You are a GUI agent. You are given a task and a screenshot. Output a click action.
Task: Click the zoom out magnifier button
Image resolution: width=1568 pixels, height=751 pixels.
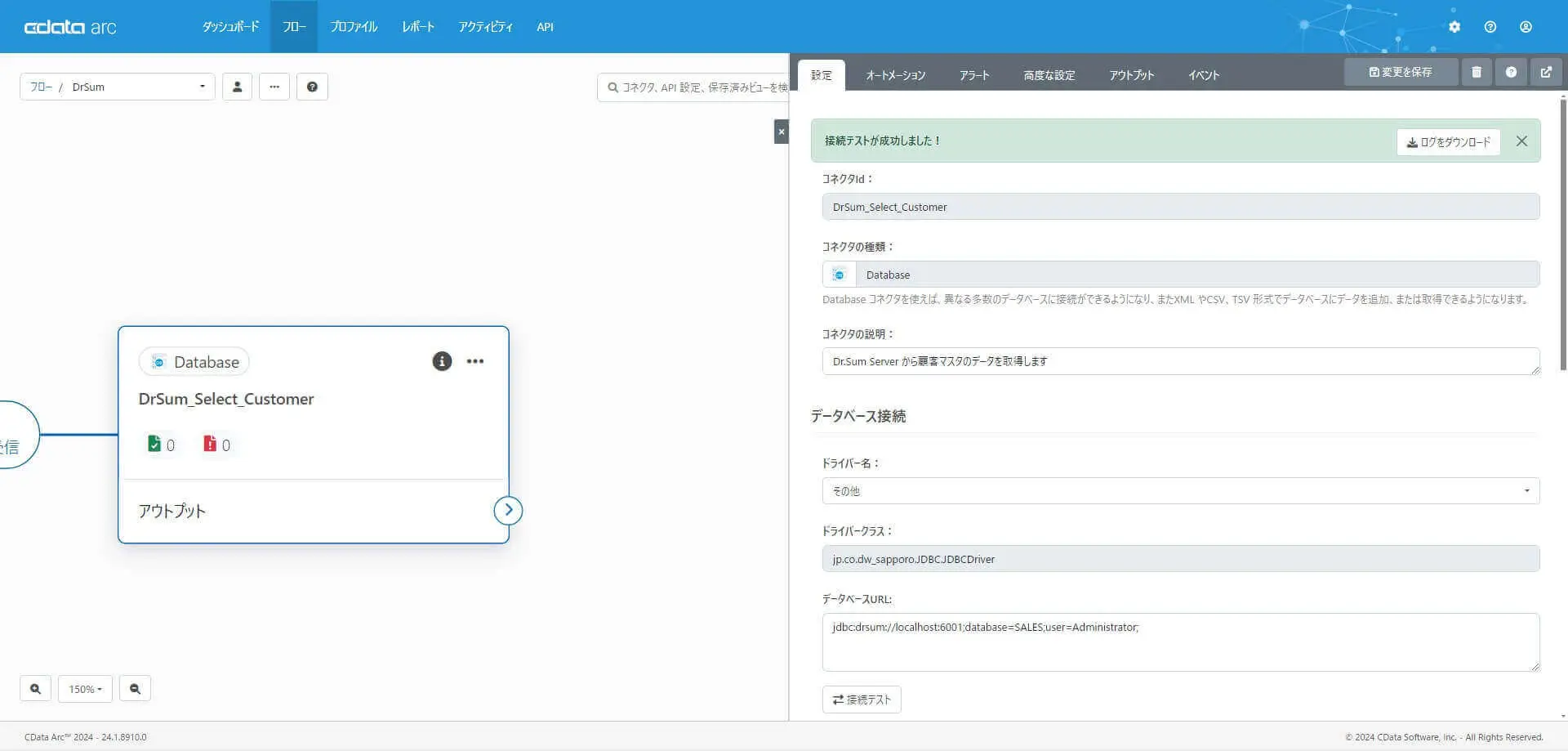[x=135, y=689]
